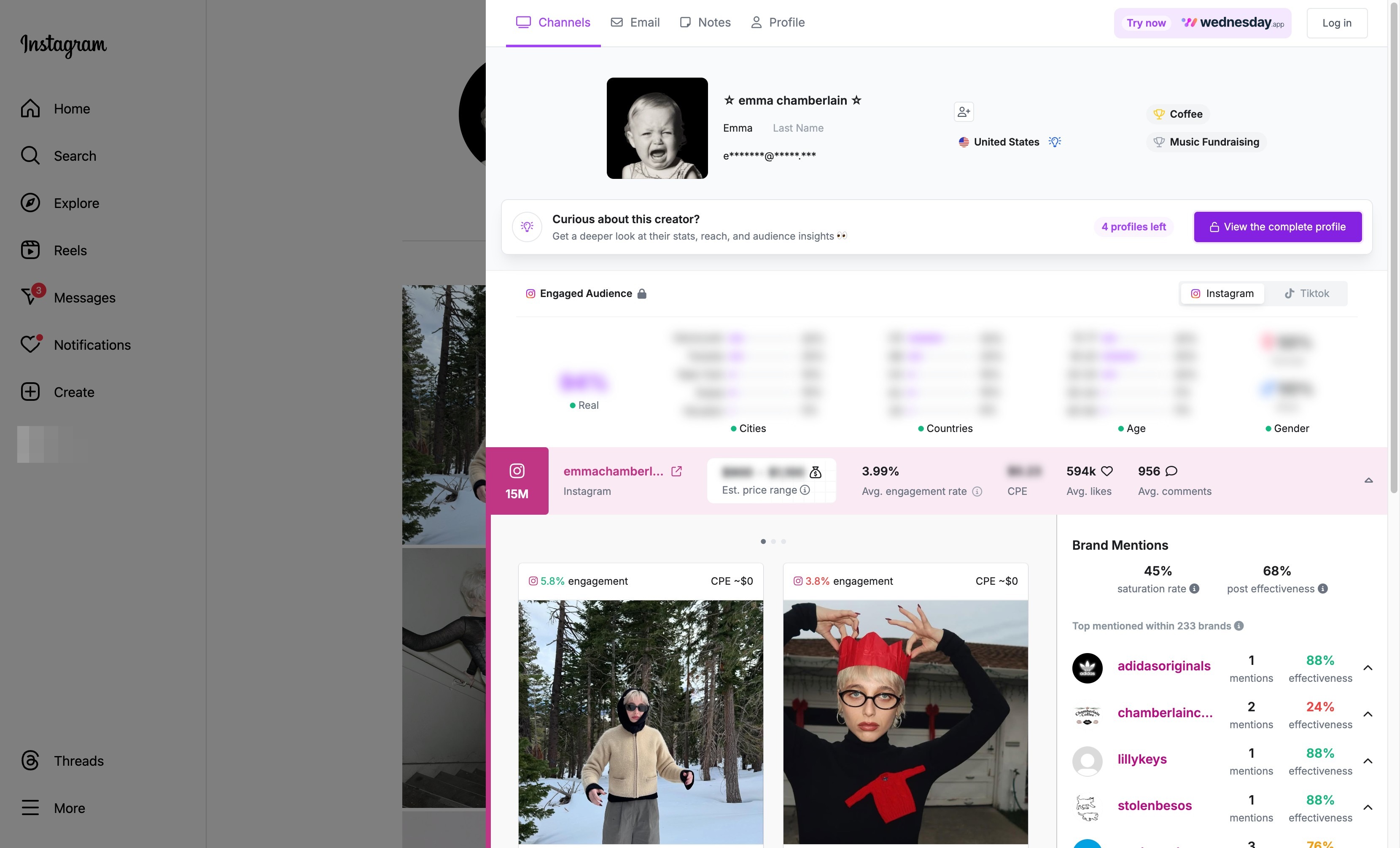Select Instagram audience toggle
The width and height of the screenshot is (1400, 848).
(x=1222, y=293)
